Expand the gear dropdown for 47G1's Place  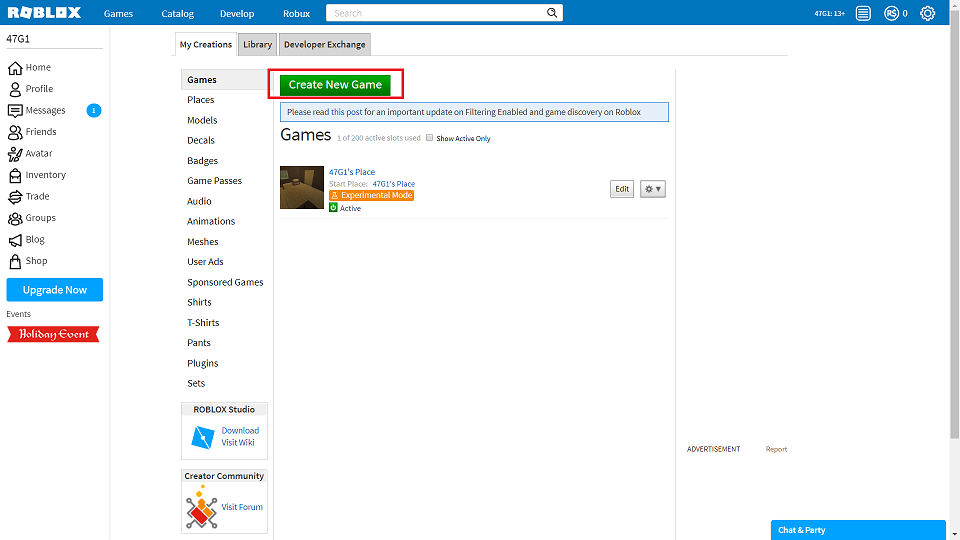[x=653, y=189]
